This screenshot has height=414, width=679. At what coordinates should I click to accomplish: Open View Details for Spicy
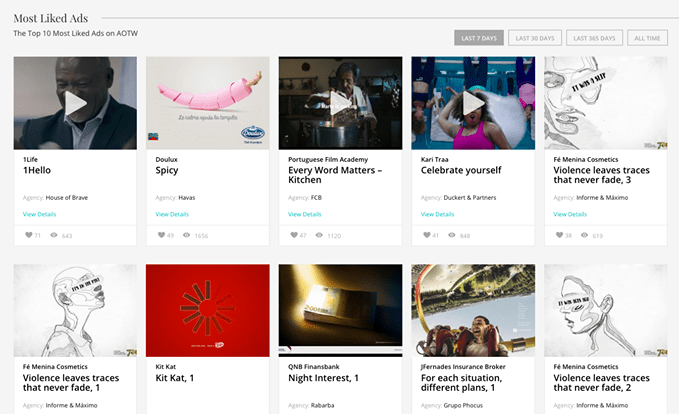(172, 214)
